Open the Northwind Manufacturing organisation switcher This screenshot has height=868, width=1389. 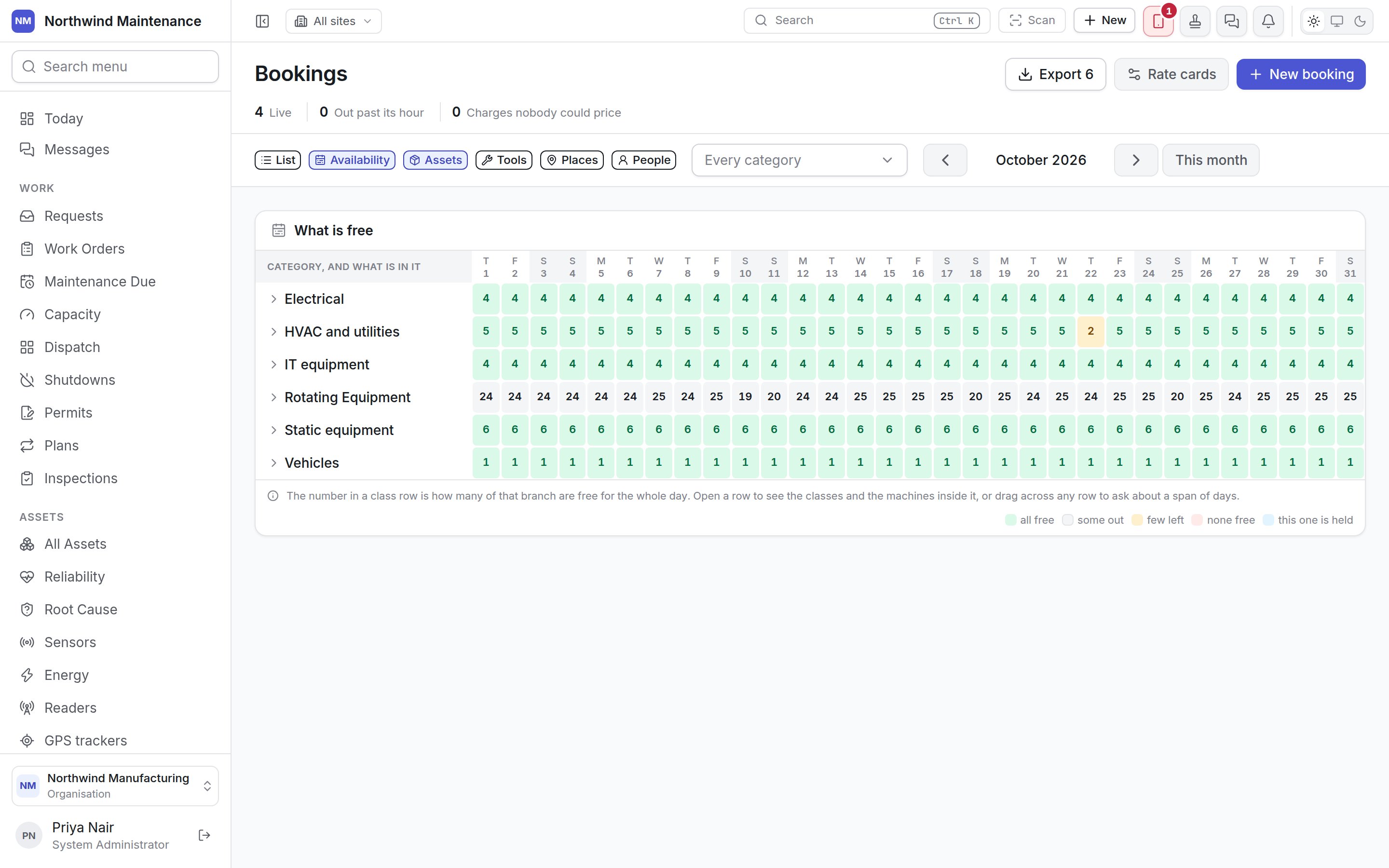(115, 786)
